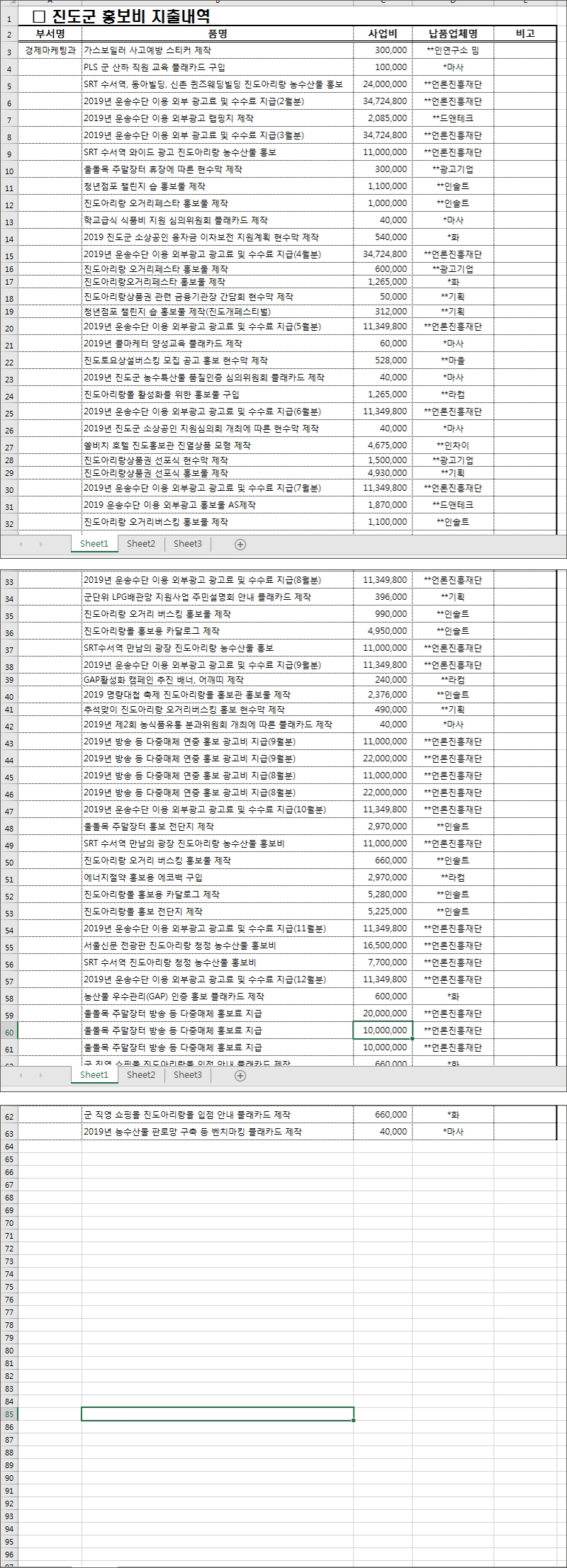The image size is (567, 1568).
Task: Click the 16,500,000 amount cell
Action: click(383, 945)
